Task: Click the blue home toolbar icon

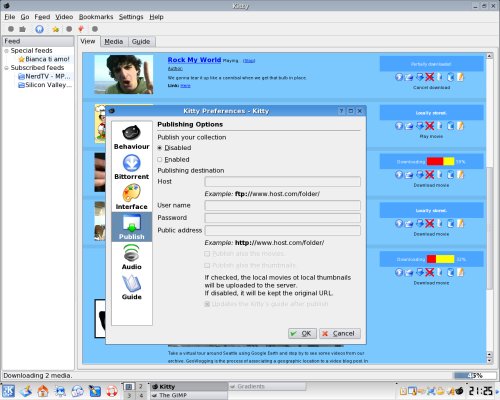Action: tap(39, 29)
